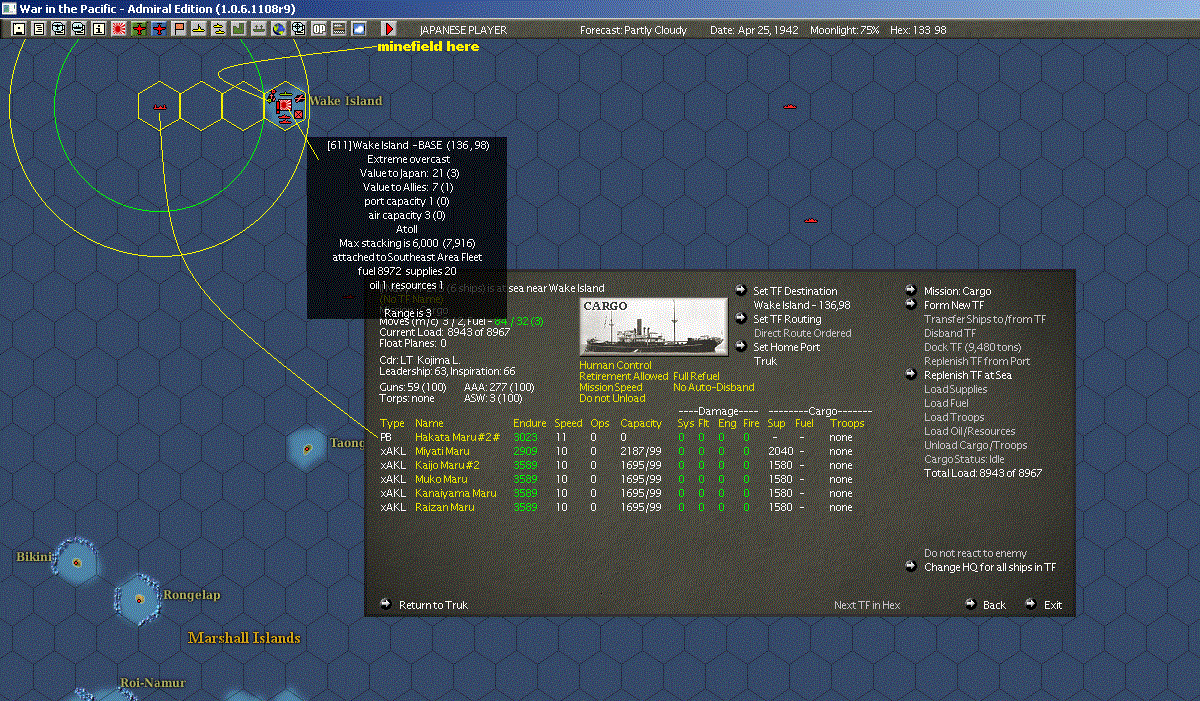Change the Mission: Cargo option
Screen dimensions: 1200x701
tap(957, 291)
